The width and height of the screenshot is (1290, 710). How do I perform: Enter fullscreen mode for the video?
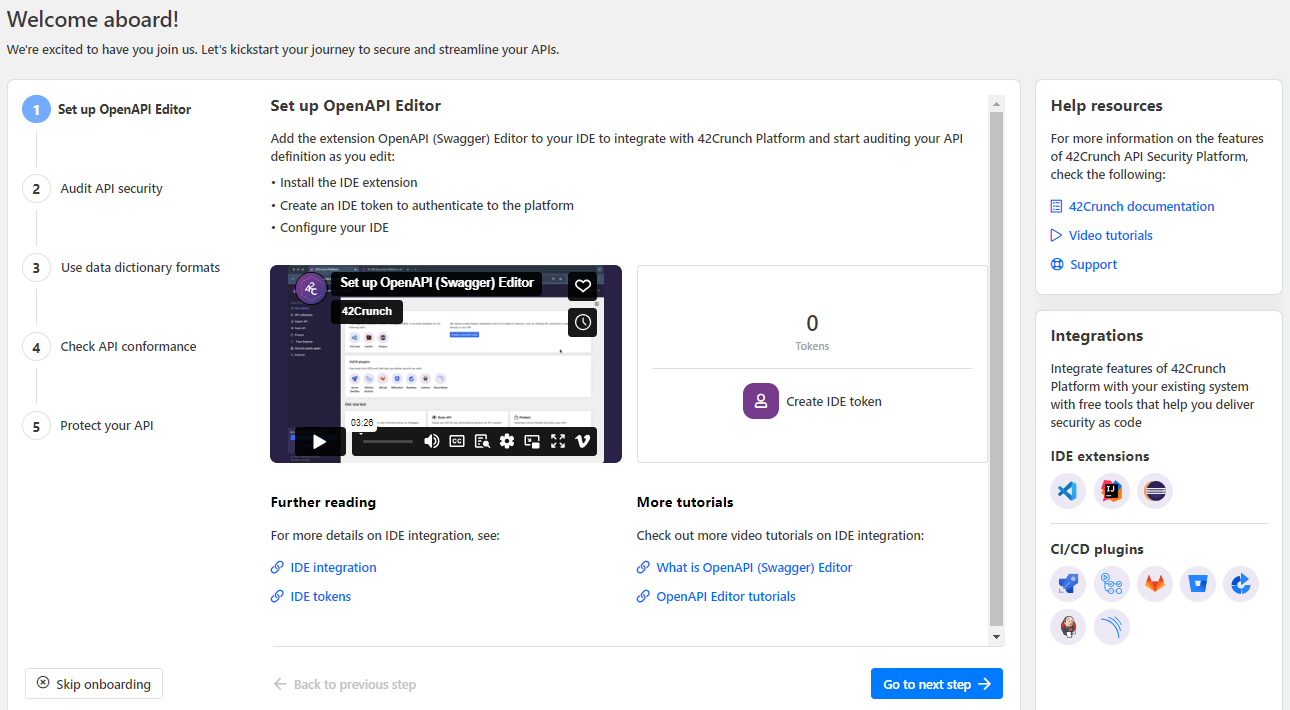pyautogui.click(x=558, y=441)
